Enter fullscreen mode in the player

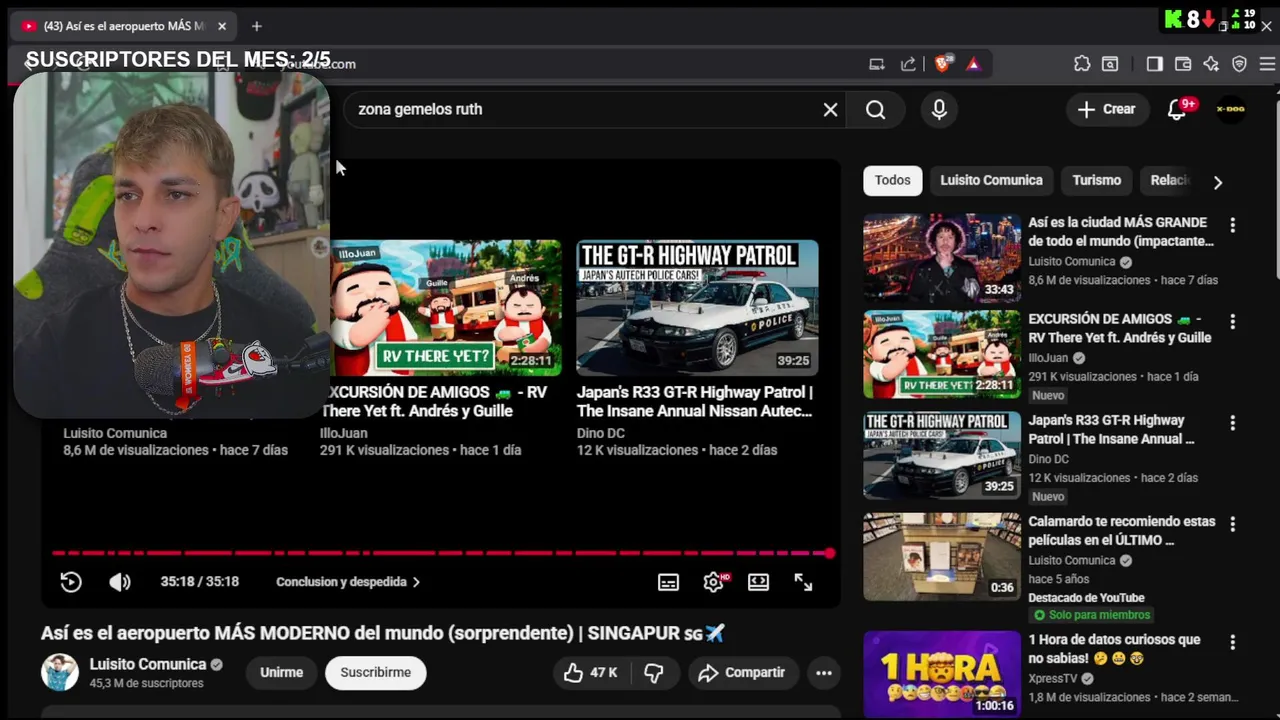click(803, 582)
